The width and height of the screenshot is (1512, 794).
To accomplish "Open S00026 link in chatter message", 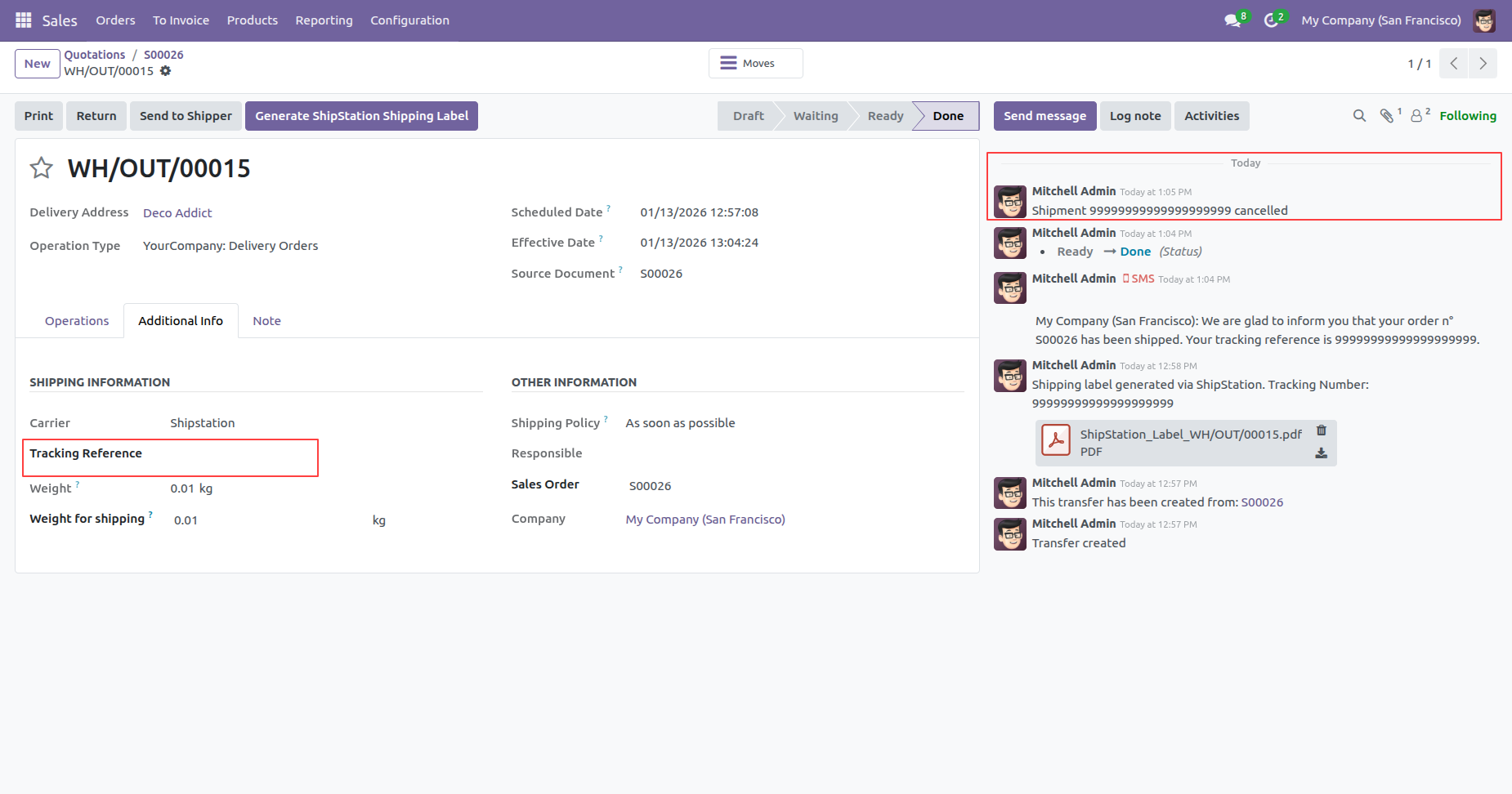I will [1262, 502].
